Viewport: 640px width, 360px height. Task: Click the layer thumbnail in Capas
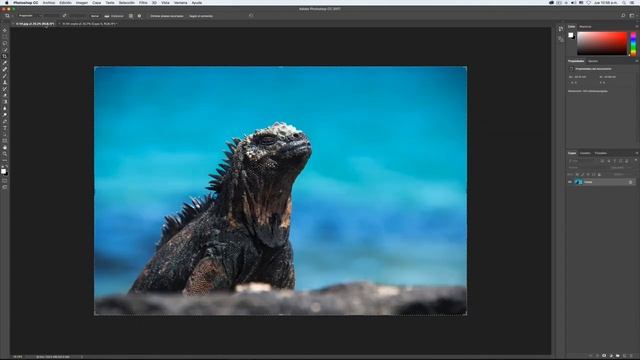pyautogui.click(x=579, y=182)
